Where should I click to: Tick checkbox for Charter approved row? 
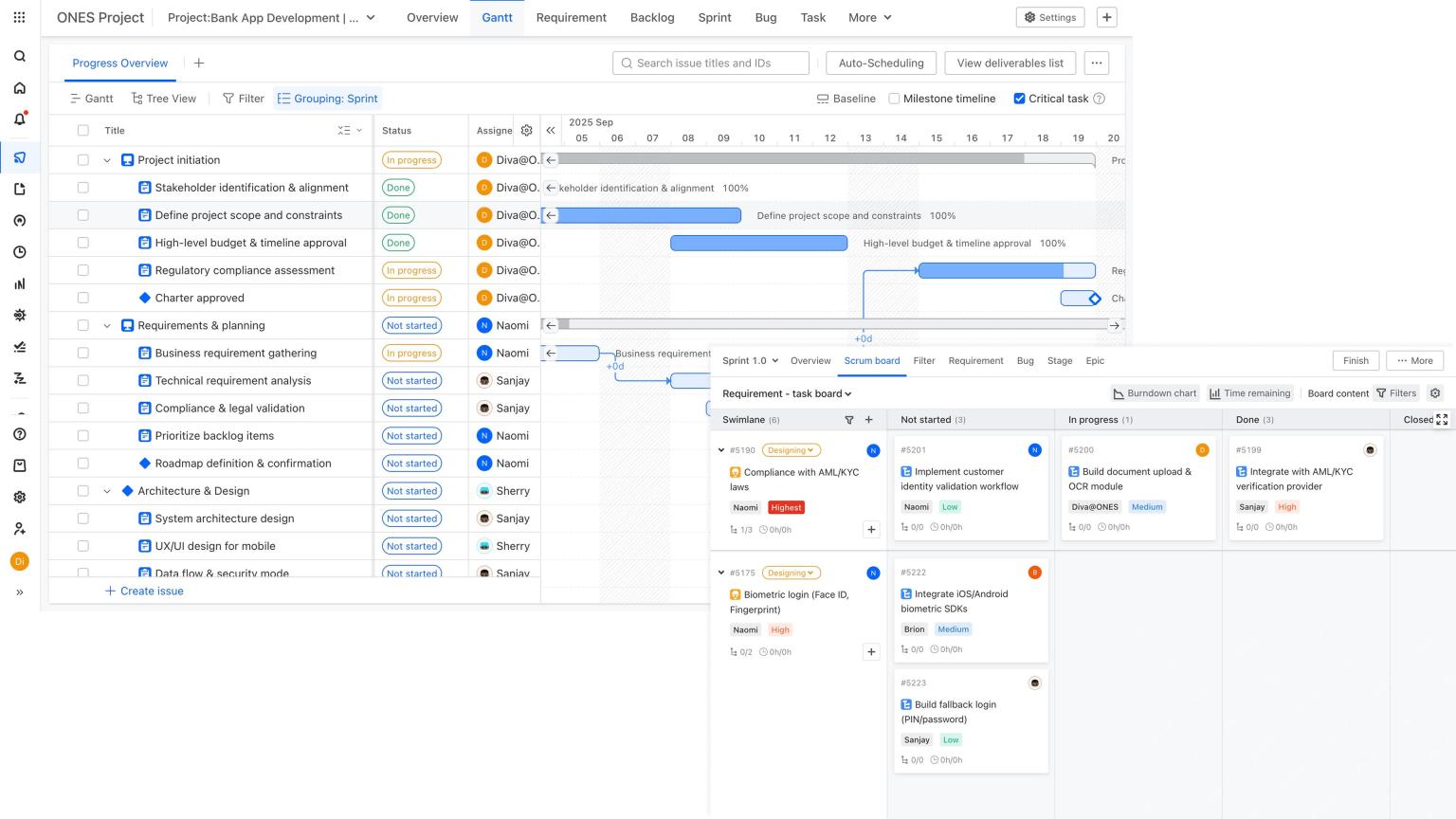[82, 298]
